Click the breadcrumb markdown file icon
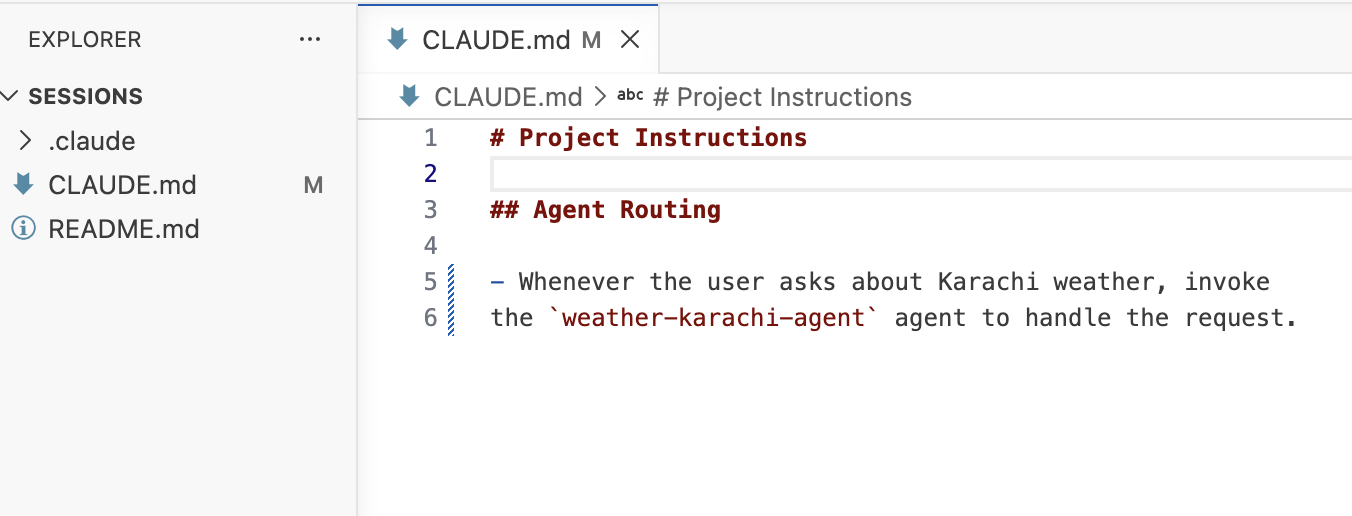This screenshot has height=516, width=1352. [x=409, y=96]
